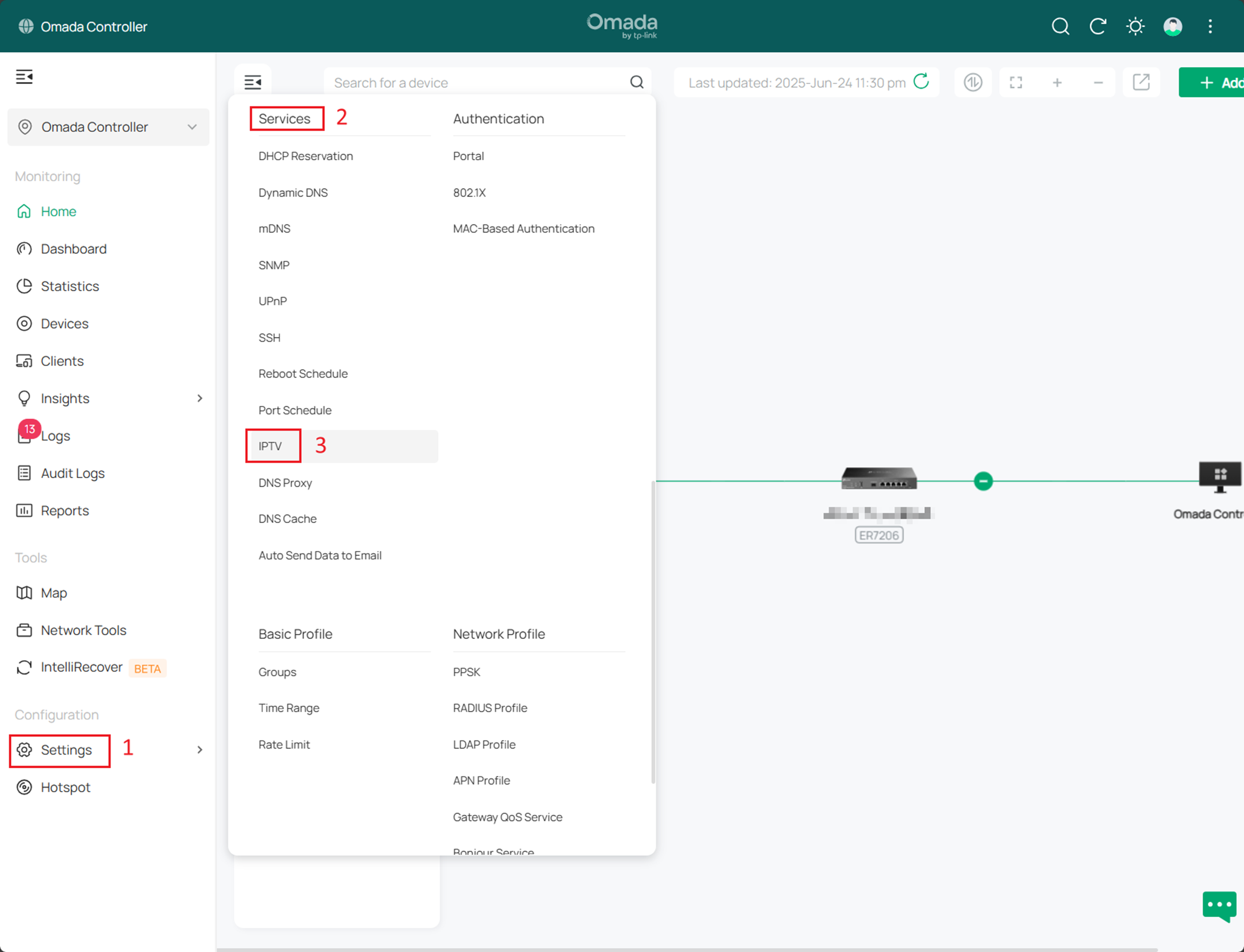Open Groups basic profile
Screen dimensions: 1244x952
(277, 672)
